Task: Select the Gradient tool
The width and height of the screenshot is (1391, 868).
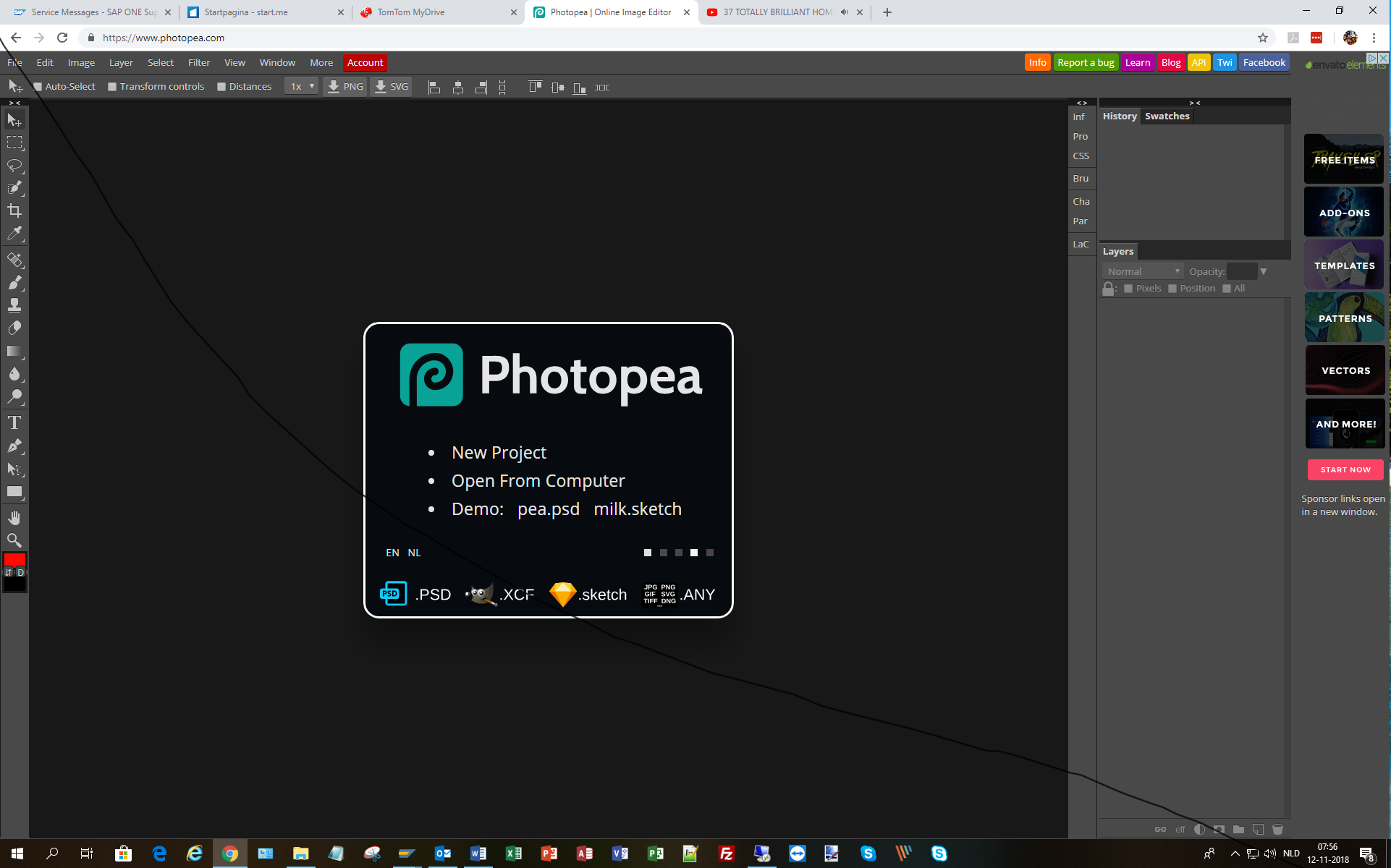Action: pyautogui.click(x=14, y=351)
